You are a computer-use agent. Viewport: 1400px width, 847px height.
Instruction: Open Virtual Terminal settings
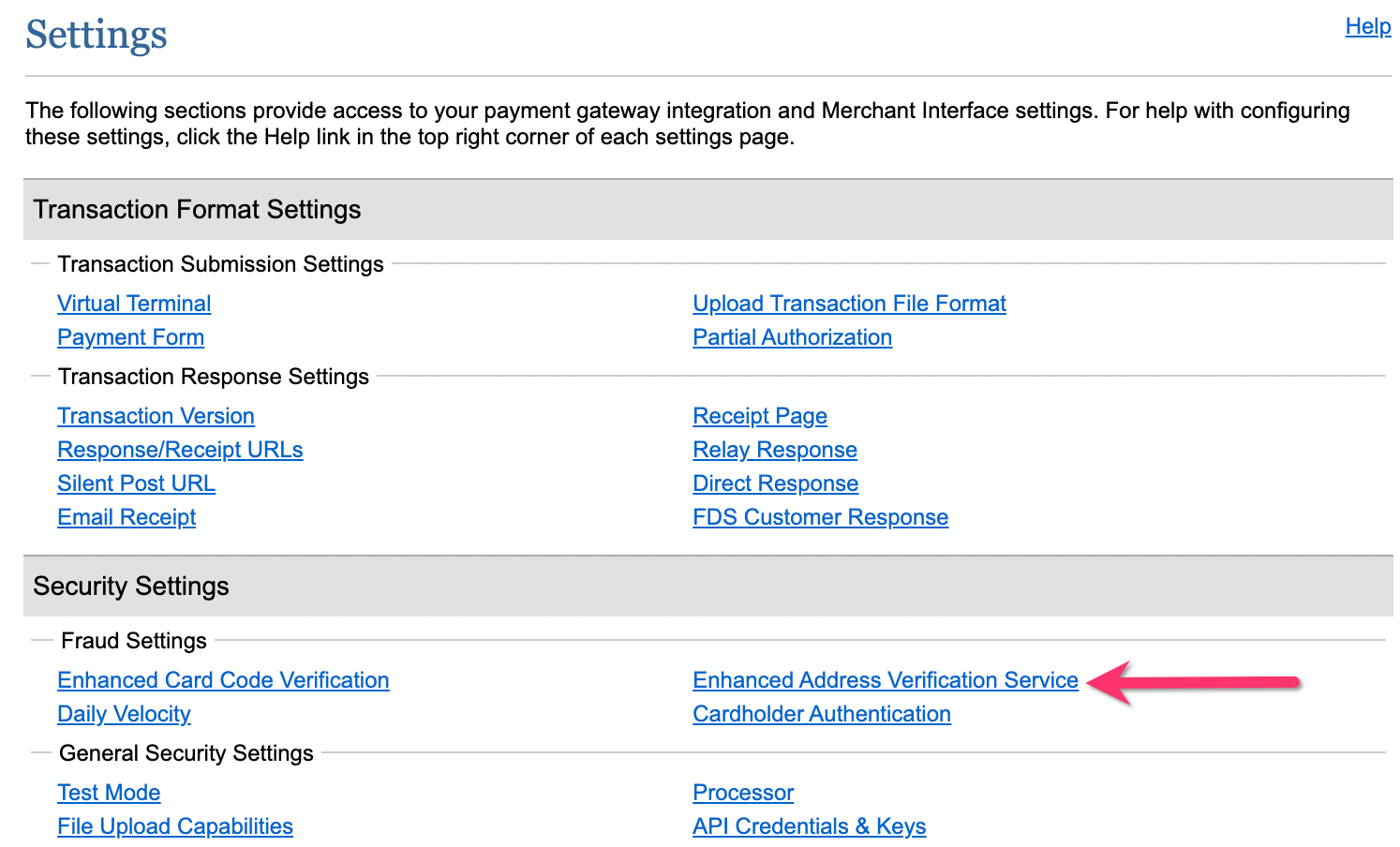(134, 304)
